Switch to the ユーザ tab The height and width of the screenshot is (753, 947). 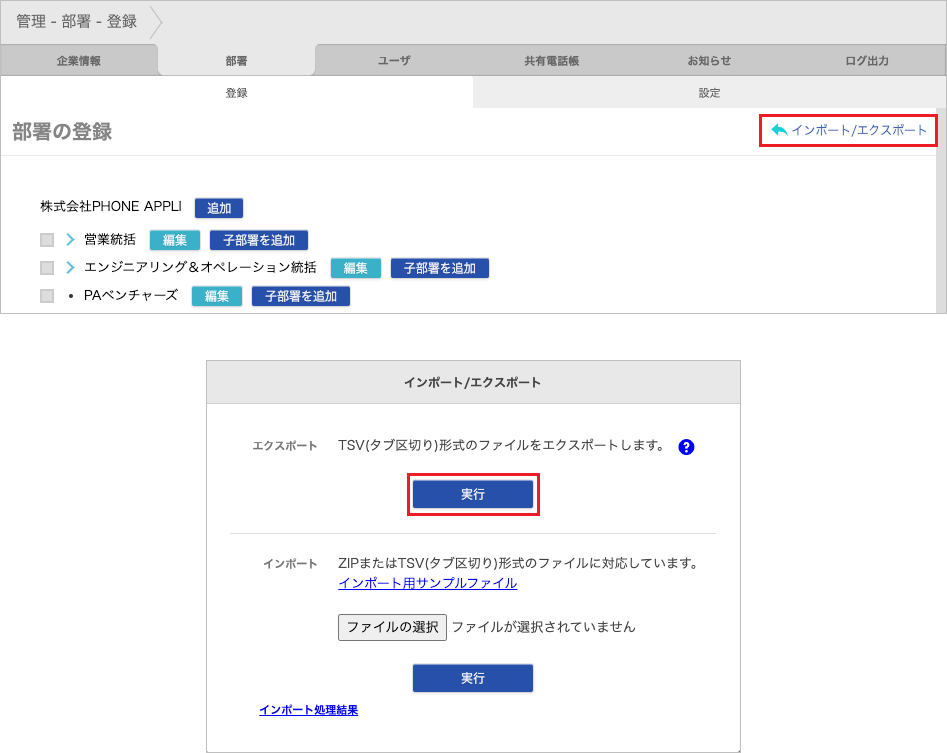(394, 60)
